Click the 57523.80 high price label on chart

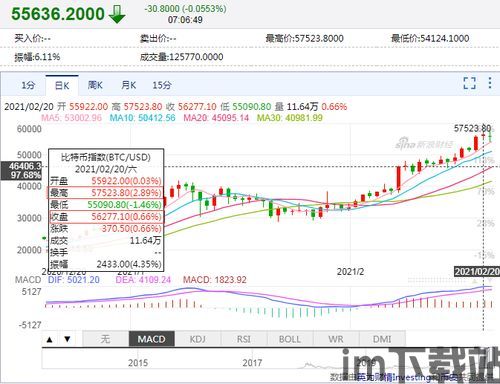[472, 128]
